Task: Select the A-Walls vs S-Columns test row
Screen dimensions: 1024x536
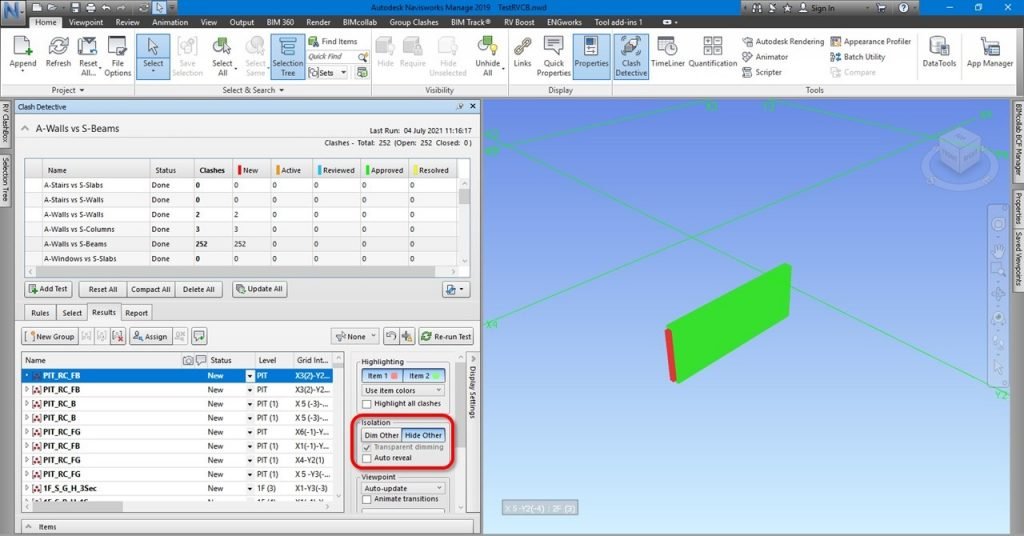Action: click(242, 229)
